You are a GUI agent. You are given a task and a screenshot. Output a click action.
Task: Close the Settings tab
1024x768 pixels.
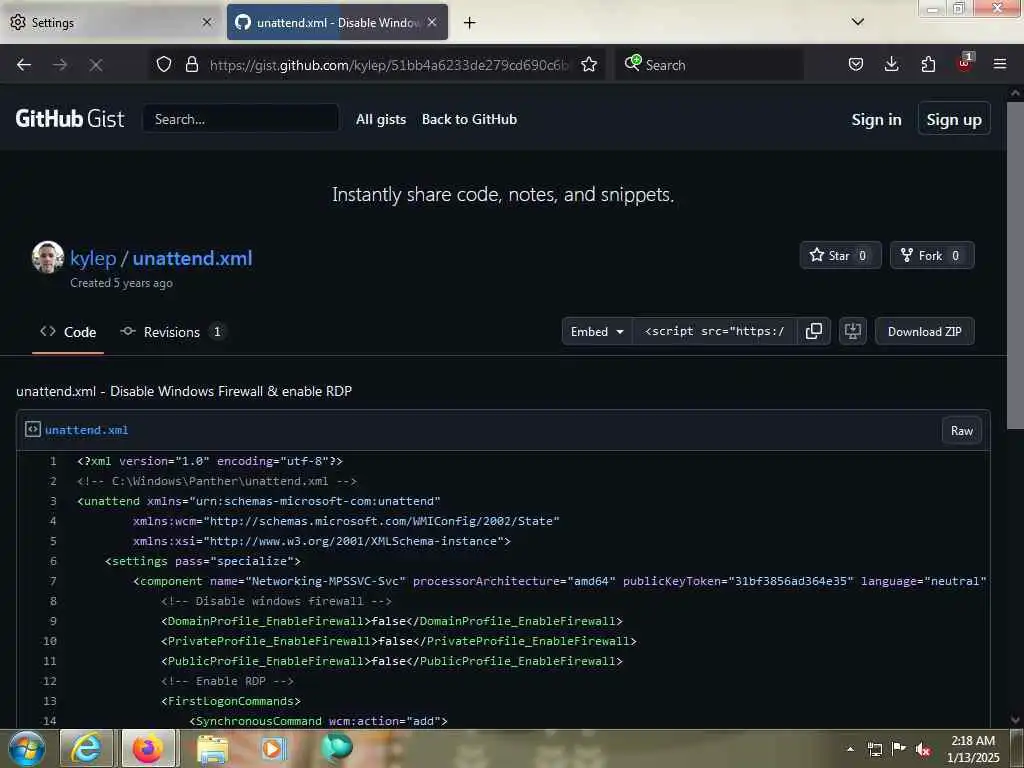coord(207,22)
